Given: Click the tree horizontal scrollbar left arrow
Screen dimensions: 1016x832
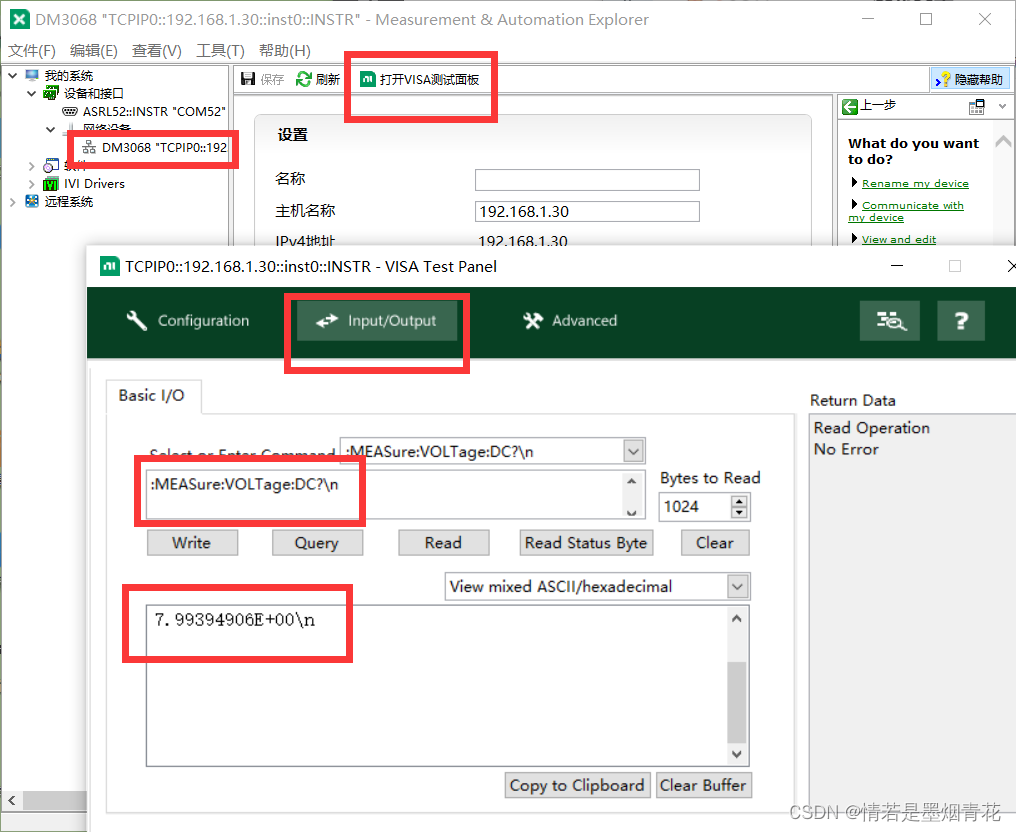Looking at the screenshot, I should [x=12, y=800].
